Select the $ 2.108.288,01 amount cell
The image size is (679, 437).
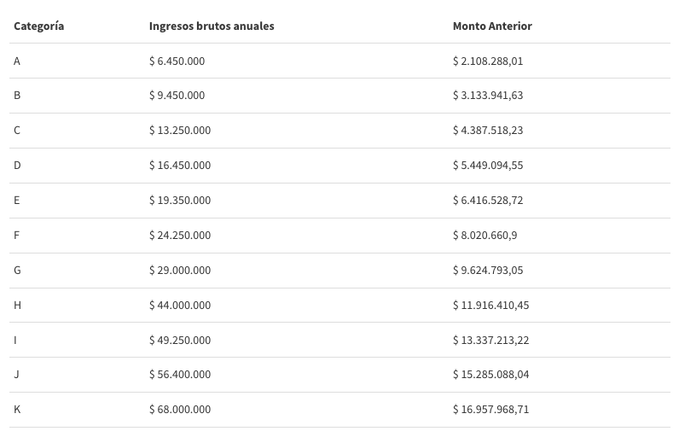[488, 61]
